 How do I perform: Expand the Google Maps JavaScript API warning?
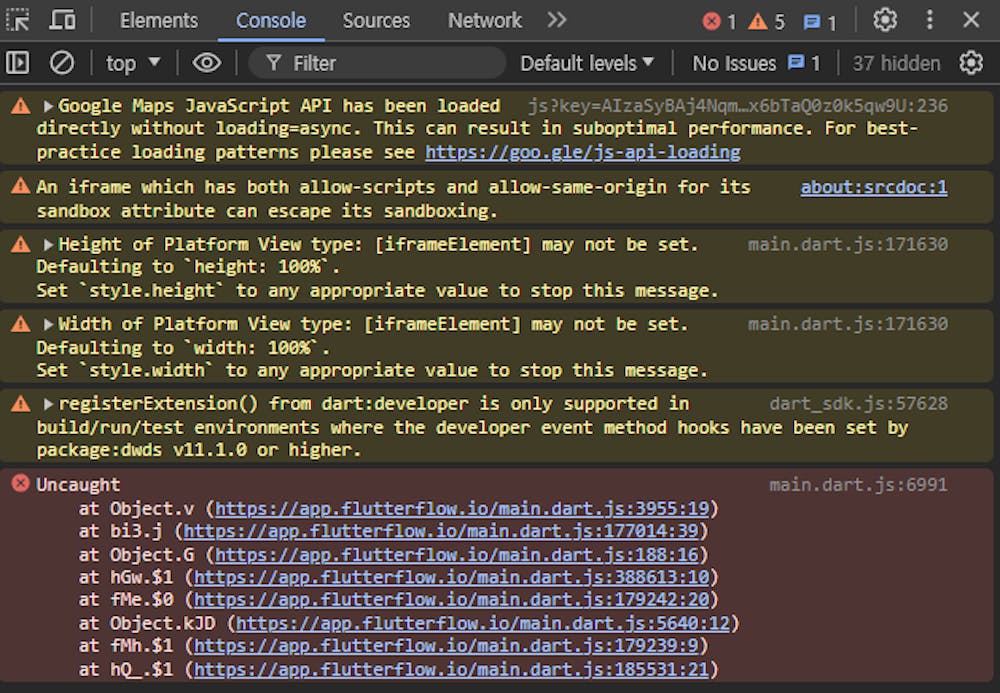click(48, 106)
